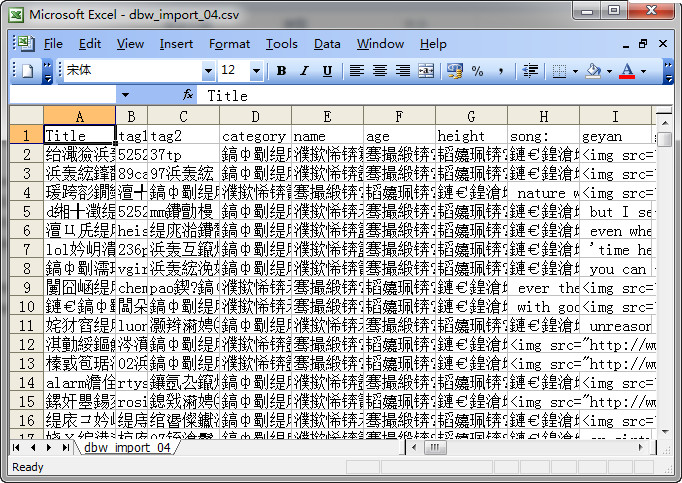The height and width of the screenshot is (483, 682).
Task: Close the workbook with menu bar X
Action: tap(663, 44)
